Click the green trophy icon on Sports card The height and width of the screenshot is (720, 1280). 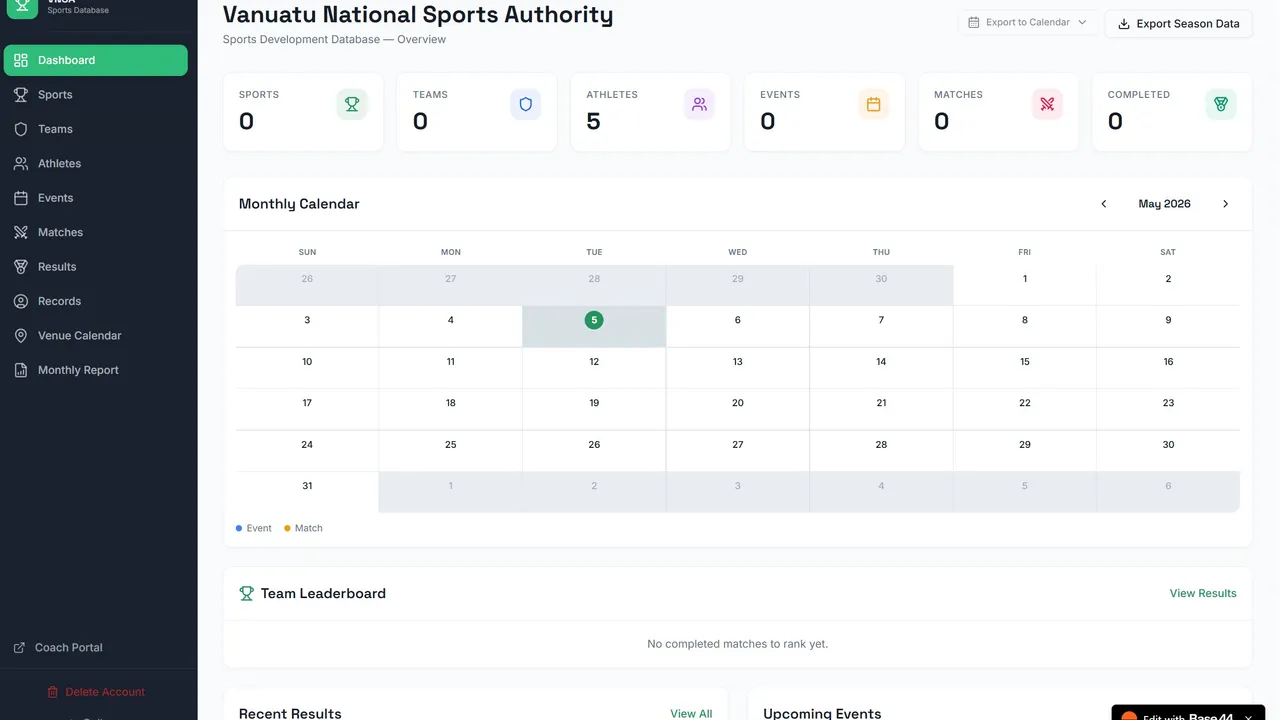click(352, 104)
